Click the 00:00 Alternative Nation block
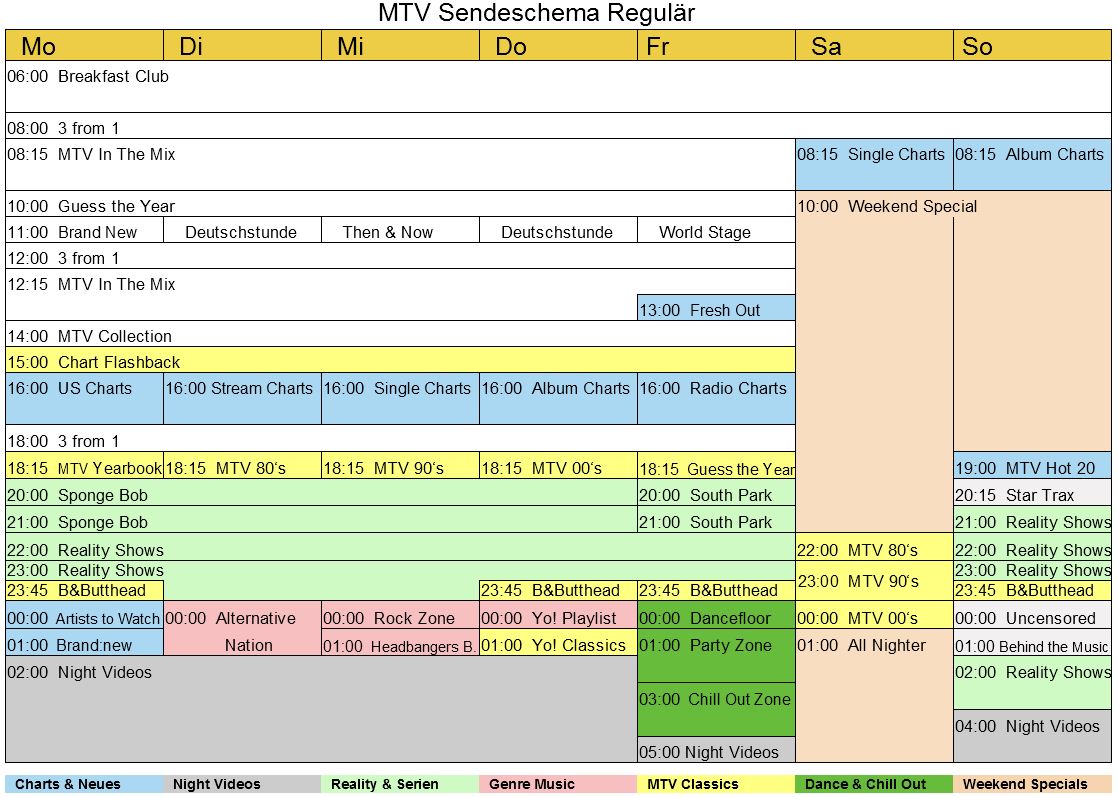The image size is (1118, 797). point(242,628)
